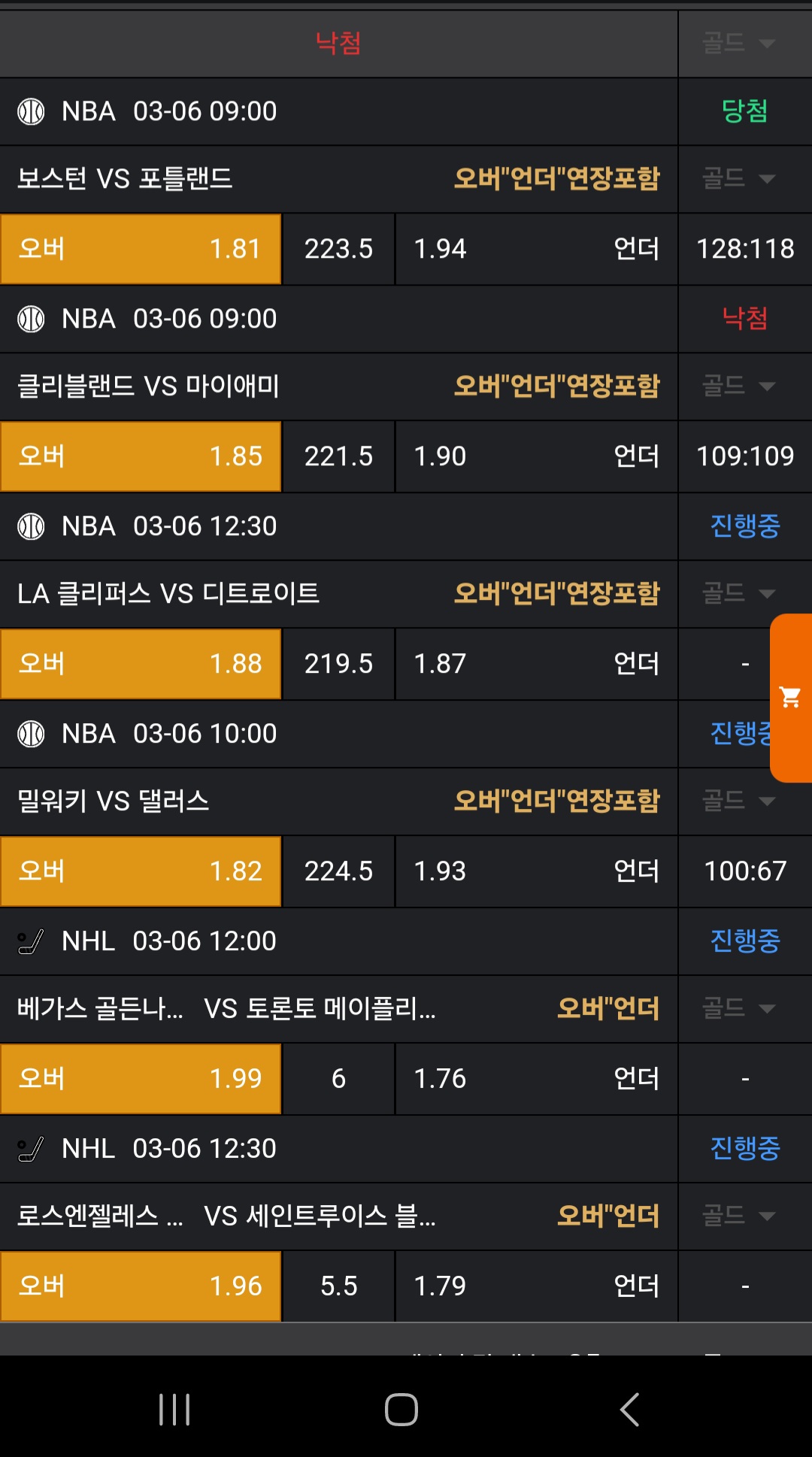Screen dimensions: 812x1457
Task: Open 골드 dropdown for 밀워키 VS 댈러스
Action: (738, 801)
